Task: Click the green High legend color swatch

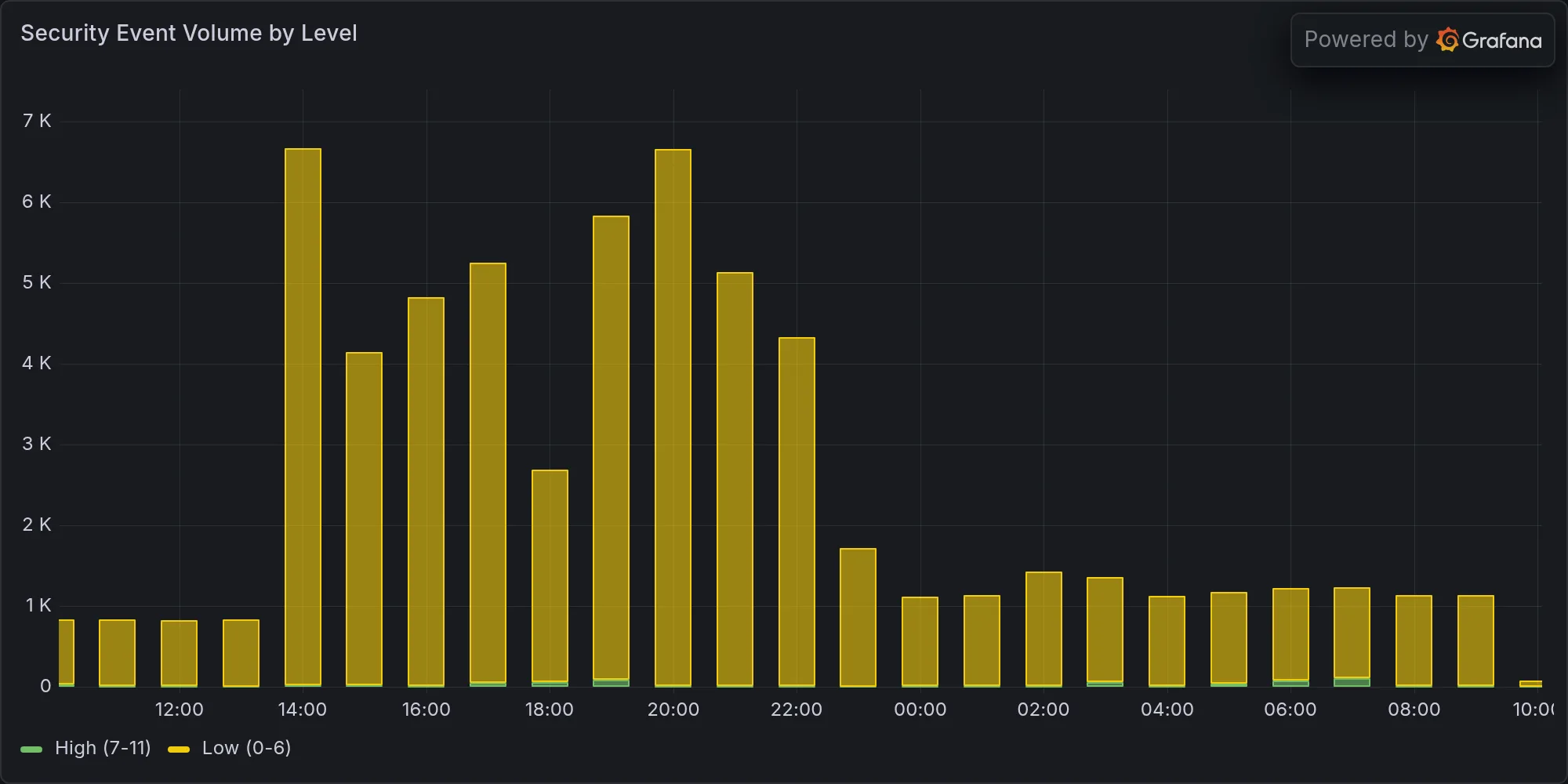Action: click(x=31, y=750)
